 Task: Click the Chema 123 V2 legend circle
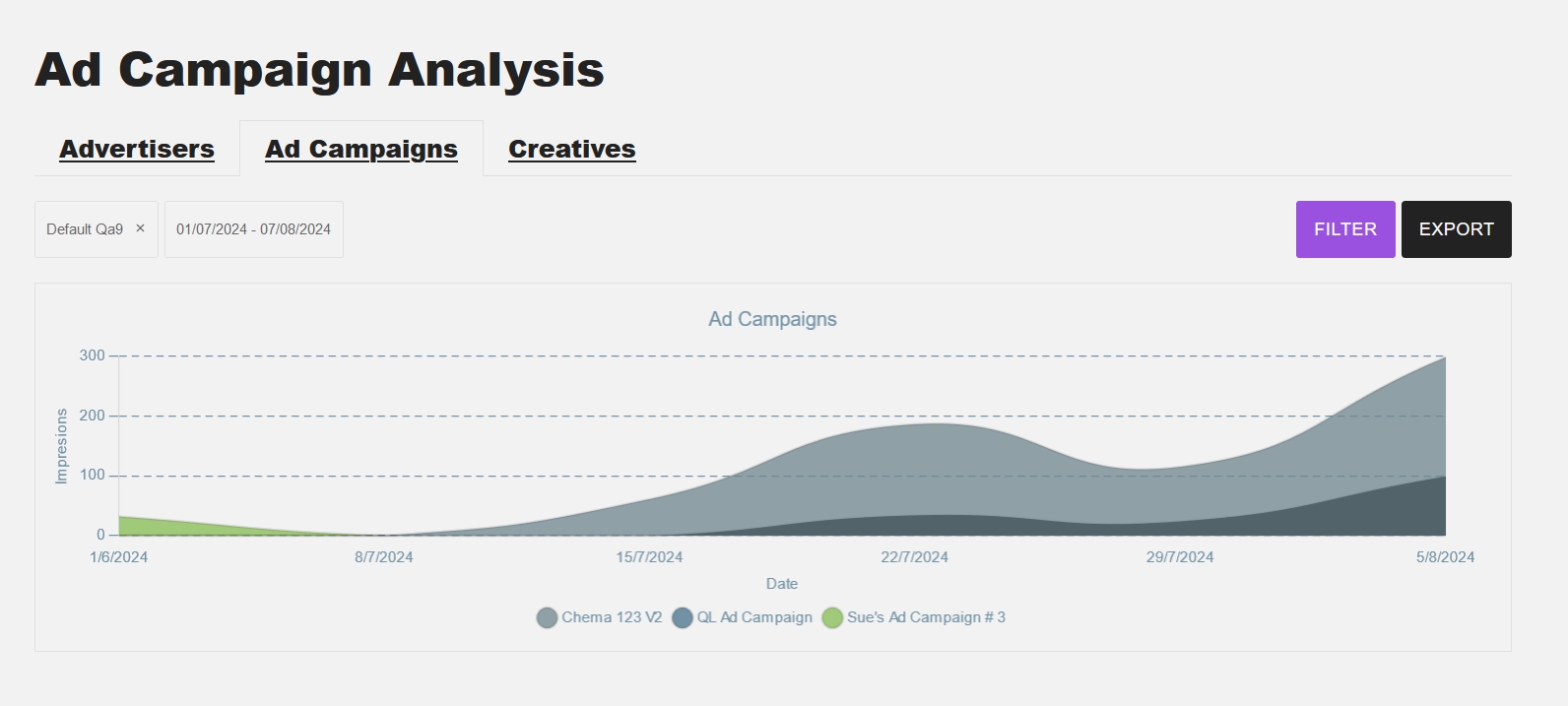click(x=547, y=618)
